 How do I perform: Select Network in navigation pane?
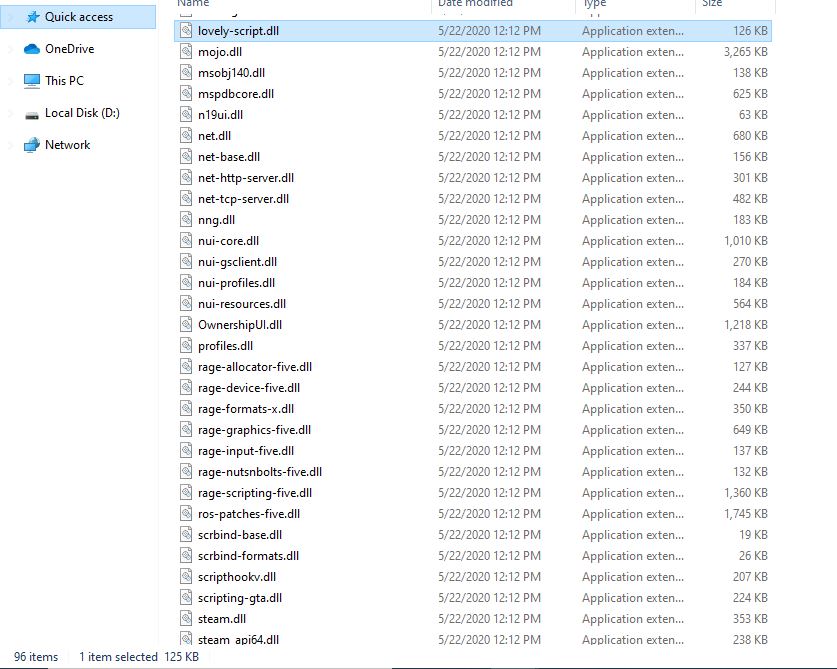coord(67,145)
